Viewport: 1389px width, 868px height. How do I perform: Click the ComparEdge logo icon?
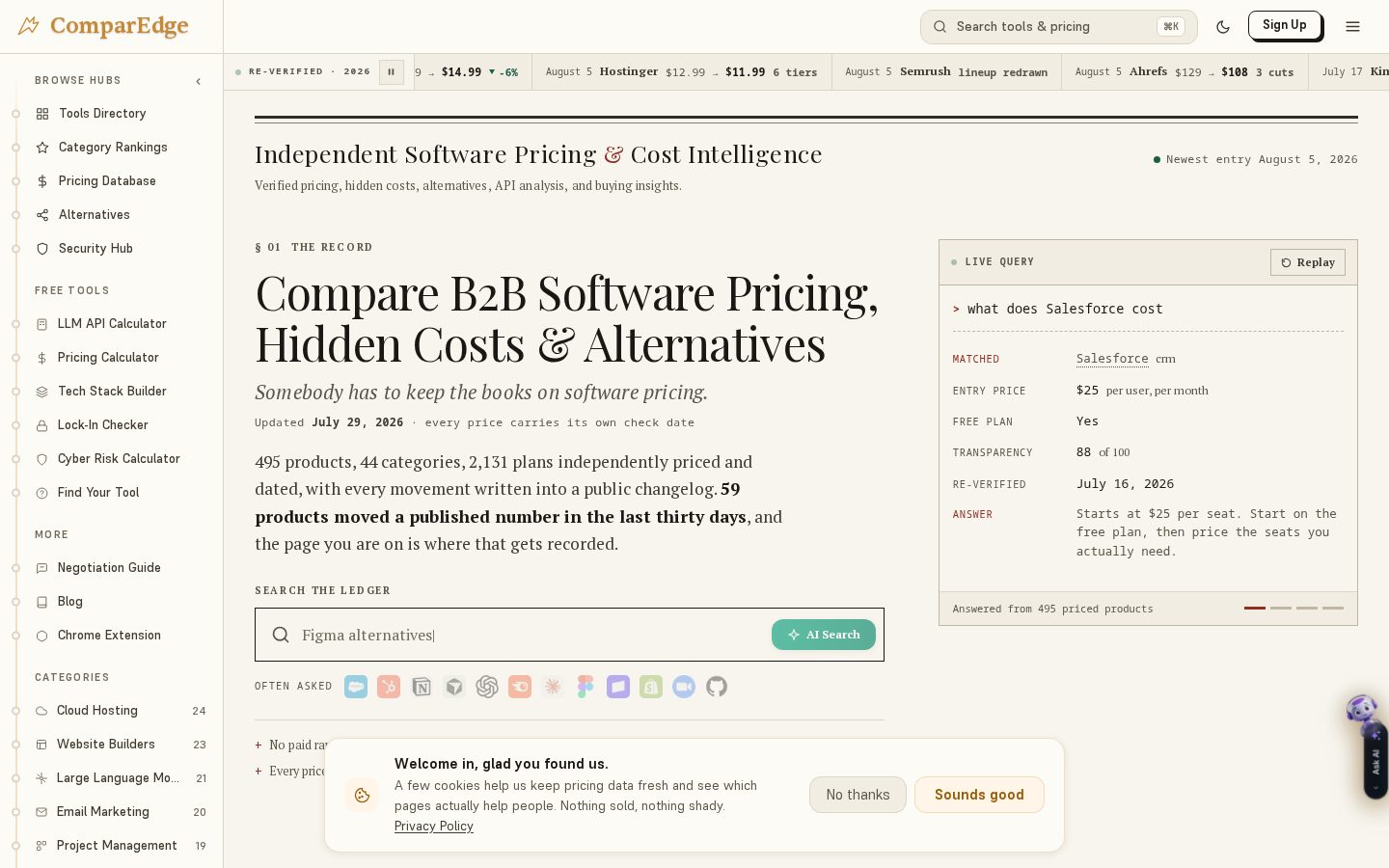(29, 26)
